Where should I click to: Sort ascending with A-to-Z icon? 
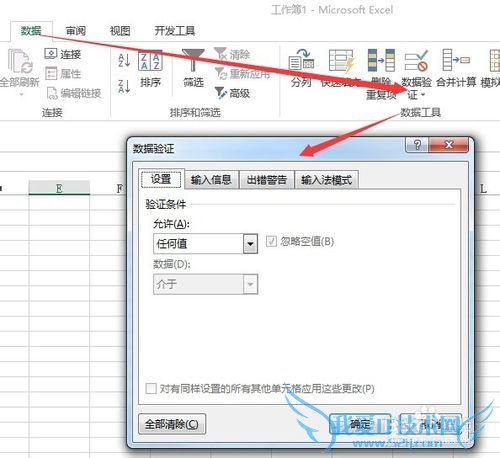click(x=124, y=61)
